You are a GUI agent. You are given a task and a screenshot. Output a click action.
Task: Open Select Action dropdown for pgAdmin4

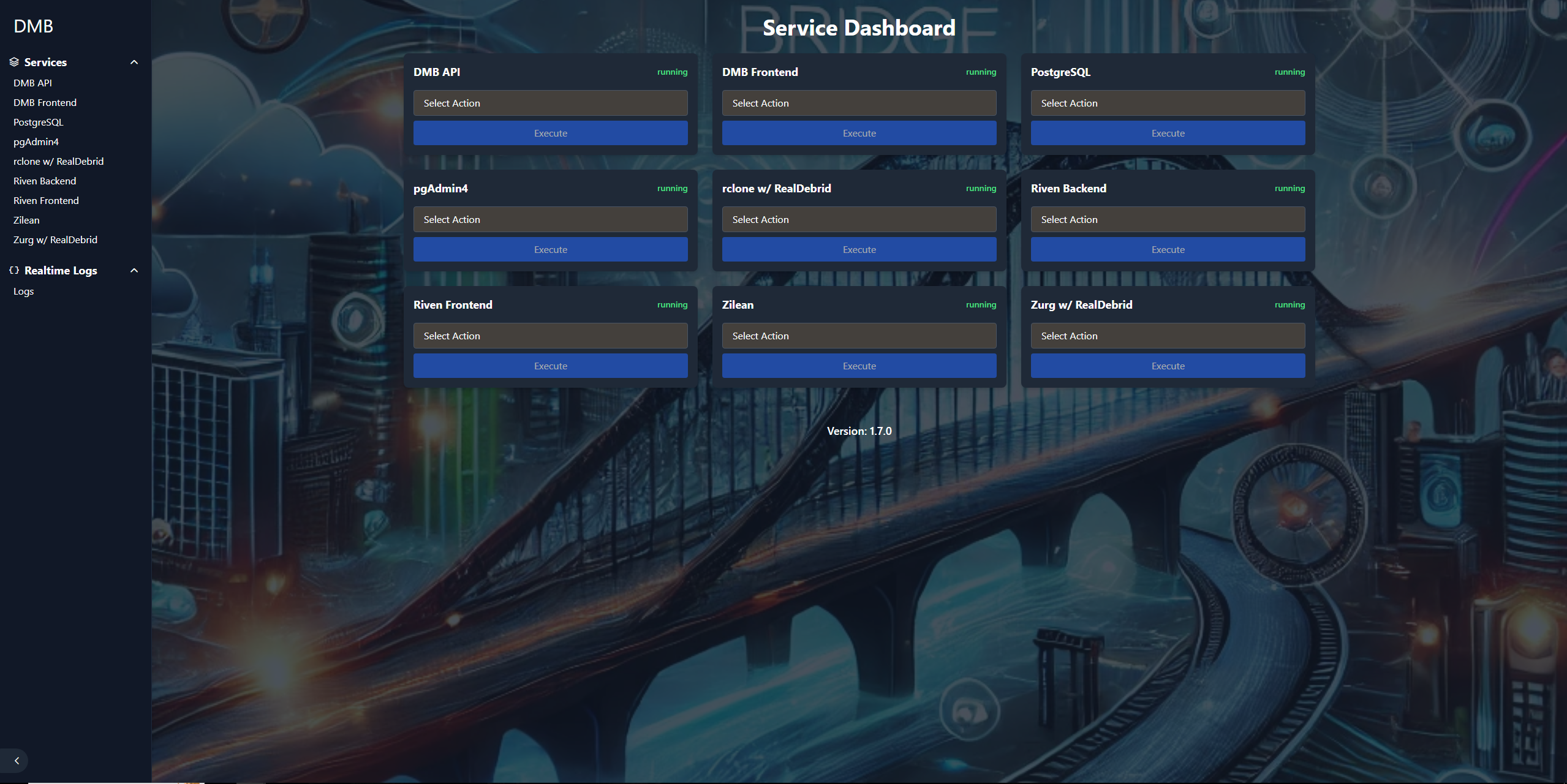pyautogui.click(x=550, y=219)
